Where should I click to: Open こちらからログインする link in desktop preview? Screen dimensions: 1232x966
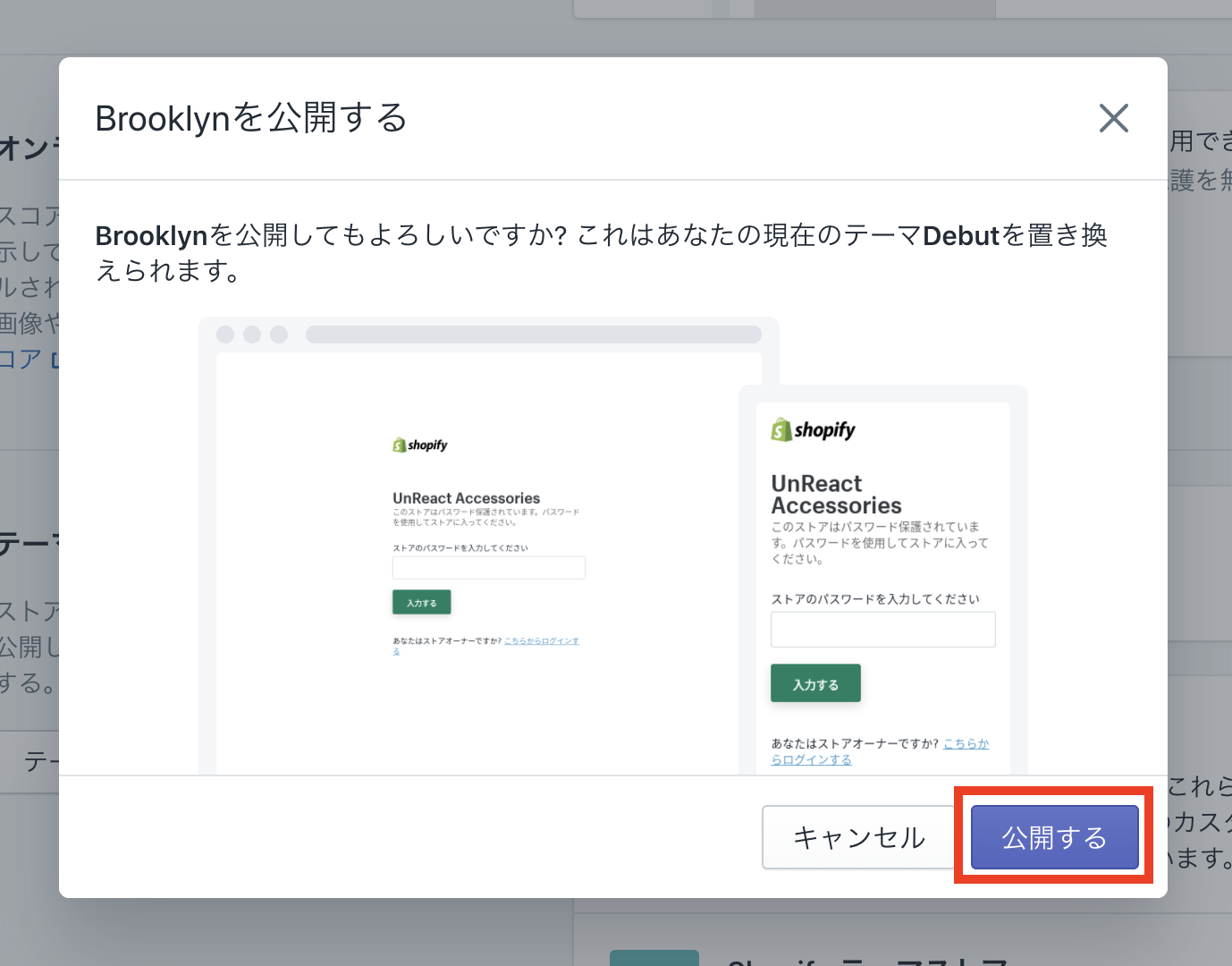click(x=541, y=641)
